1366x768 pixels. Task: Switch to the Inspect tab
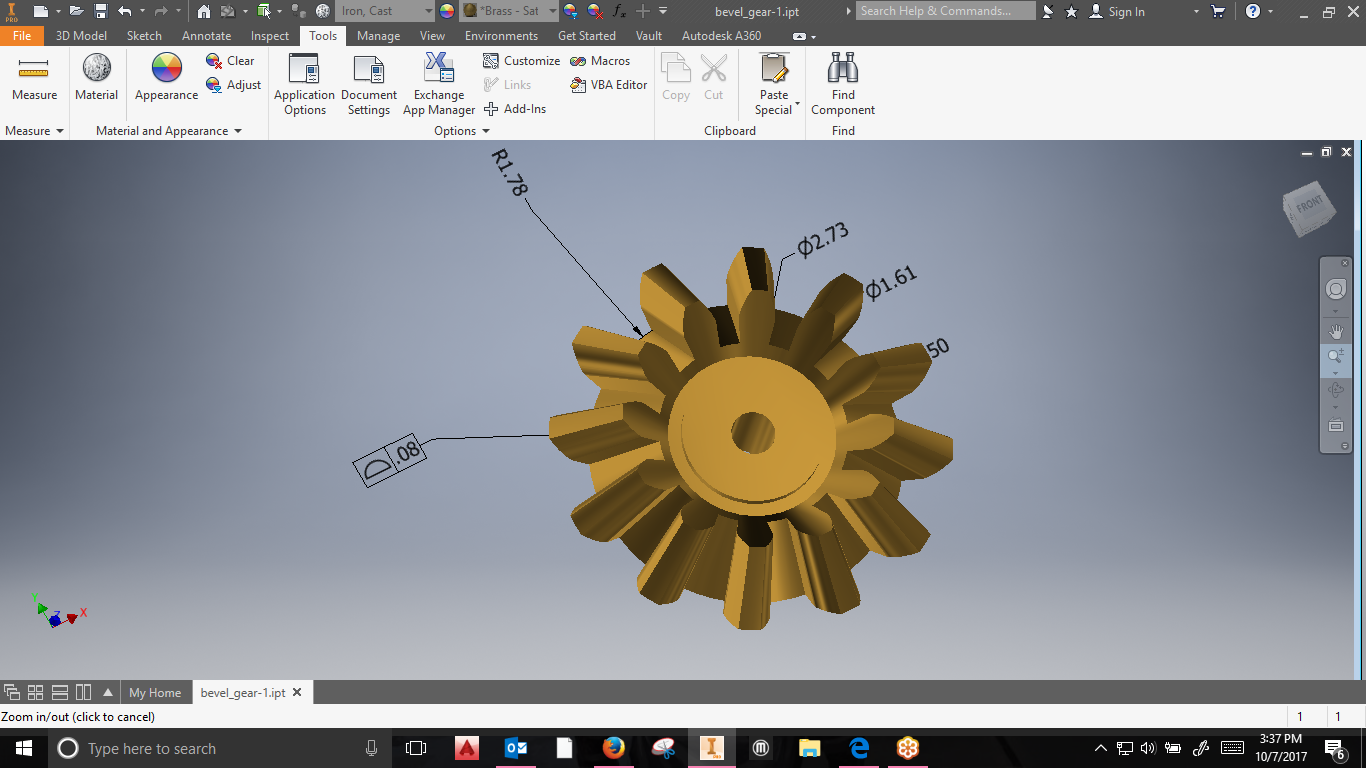click(x=269, y=35)
